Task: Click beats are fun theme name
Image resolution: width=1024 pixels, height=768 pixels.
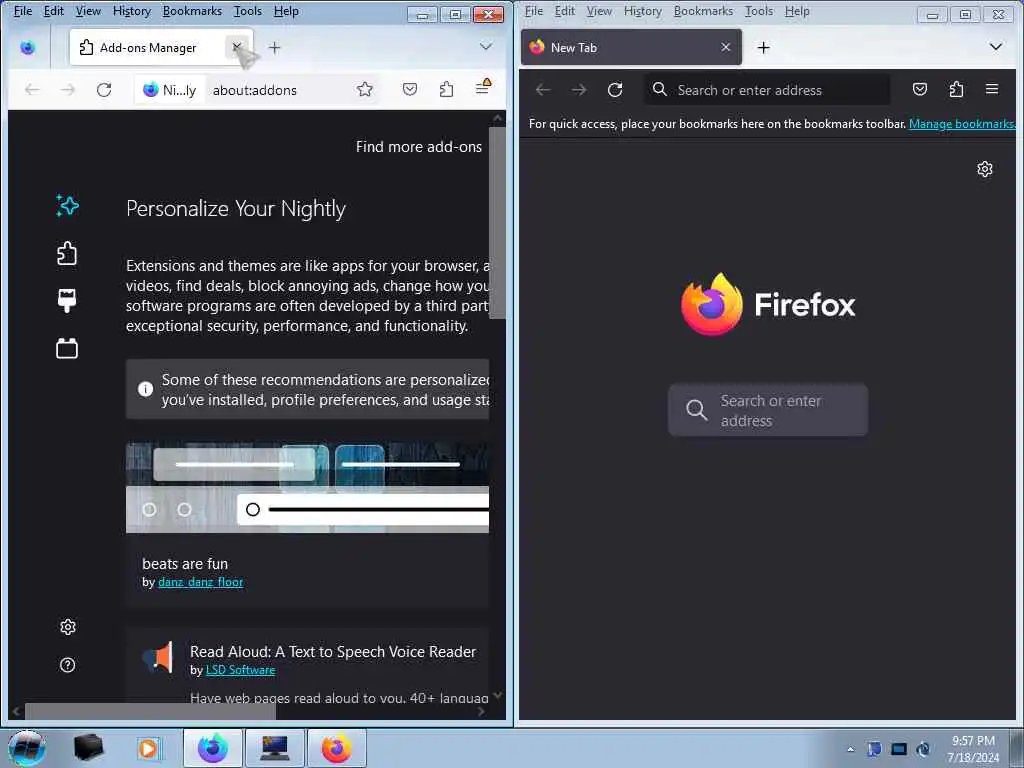Action: (185, 564)
